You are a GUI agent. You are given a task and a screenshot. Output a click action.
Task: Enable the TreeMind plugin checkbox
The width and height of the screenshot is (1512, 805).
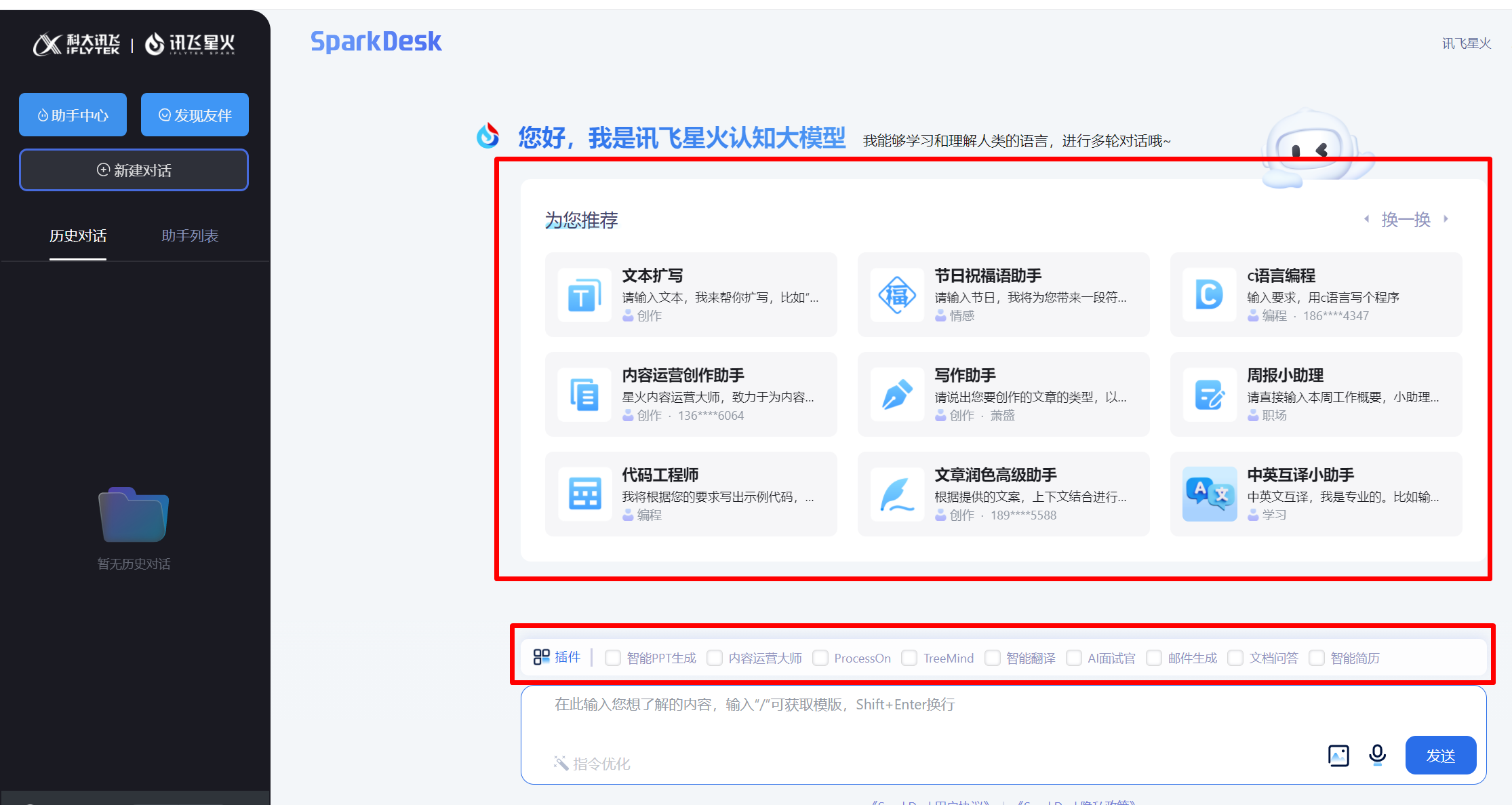pos(909,658)
